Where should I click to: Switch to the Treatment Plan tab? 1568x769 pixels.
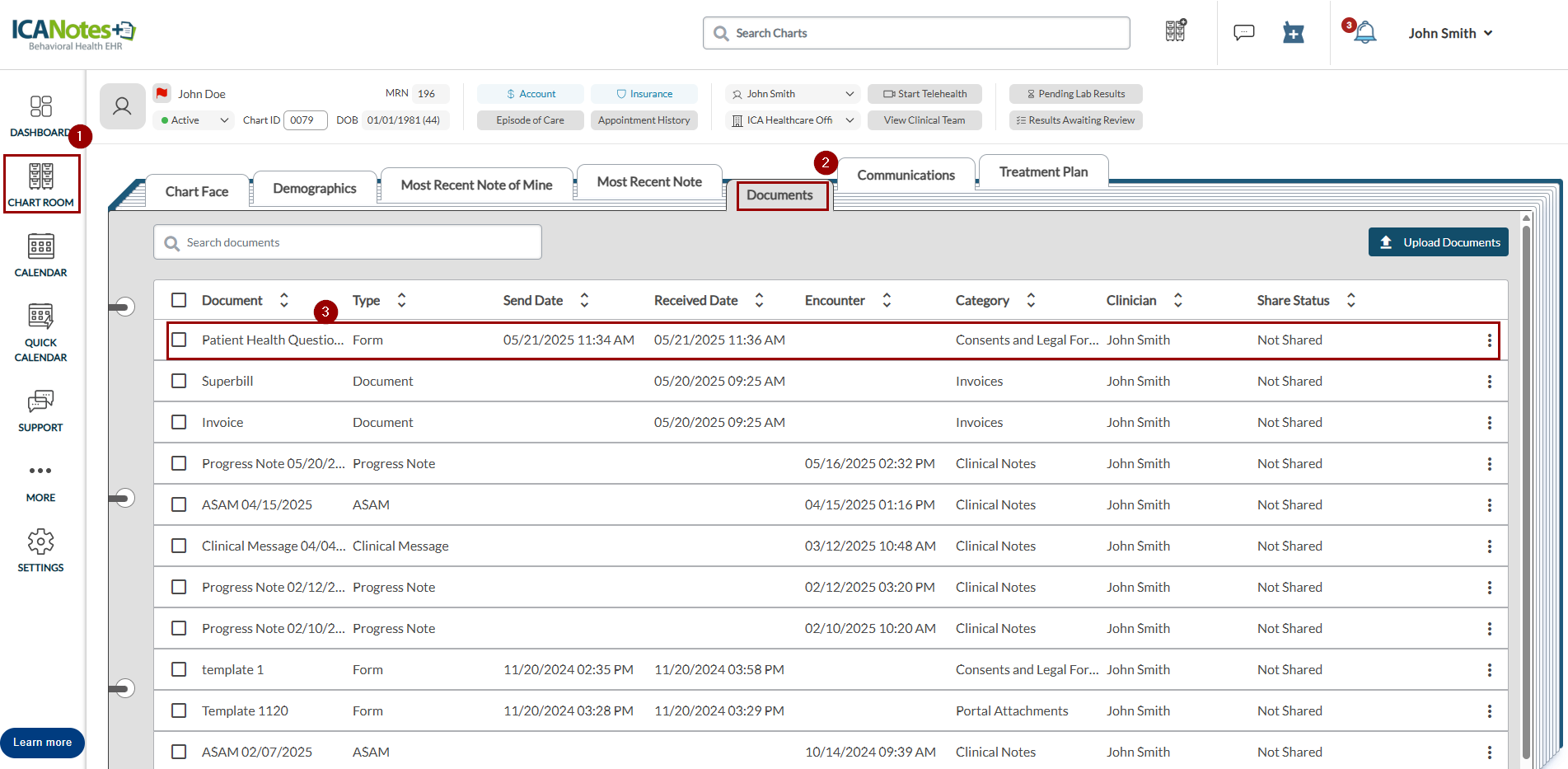pyautogui.click(x=1043, y=172)
